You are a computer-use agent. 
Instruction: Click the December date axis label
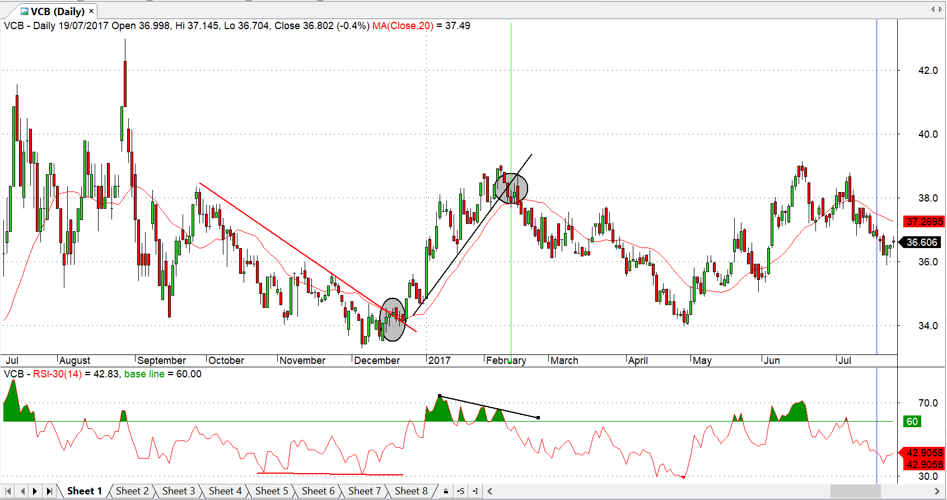coord(377,361)
